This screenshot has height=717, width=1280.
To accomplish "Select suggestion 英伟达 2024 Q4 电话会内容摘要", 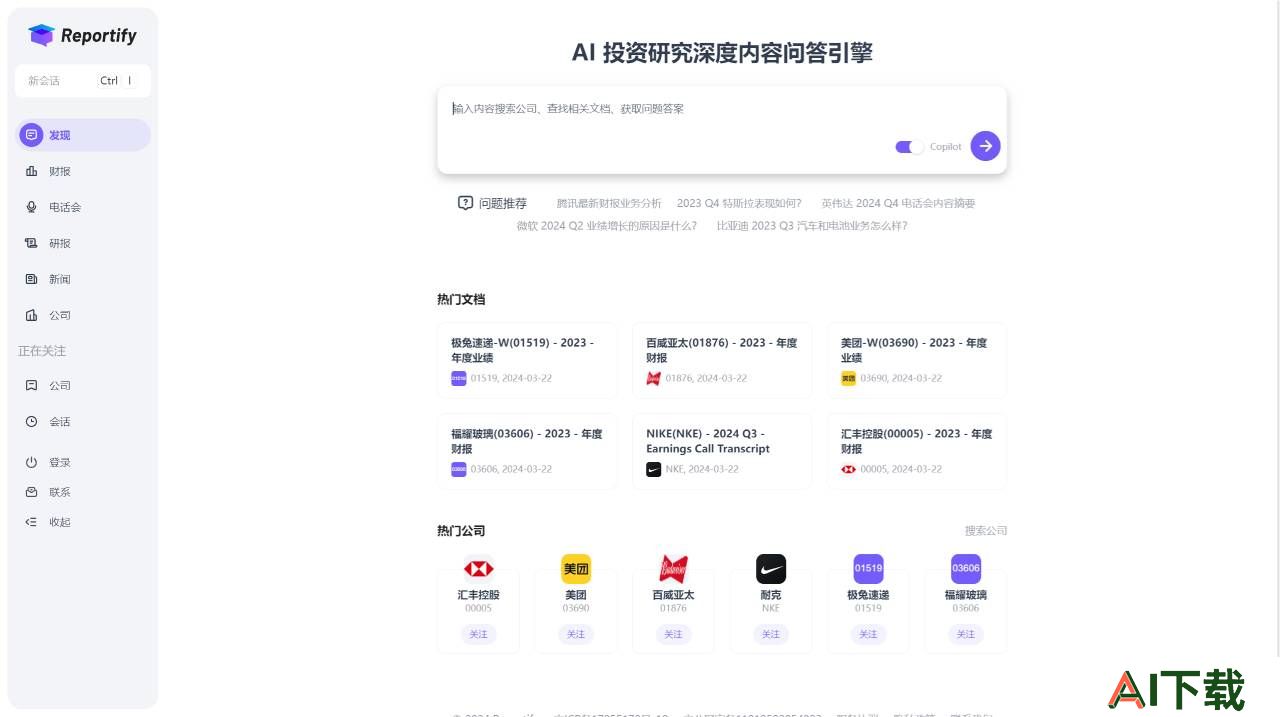I will click(898, 203).
